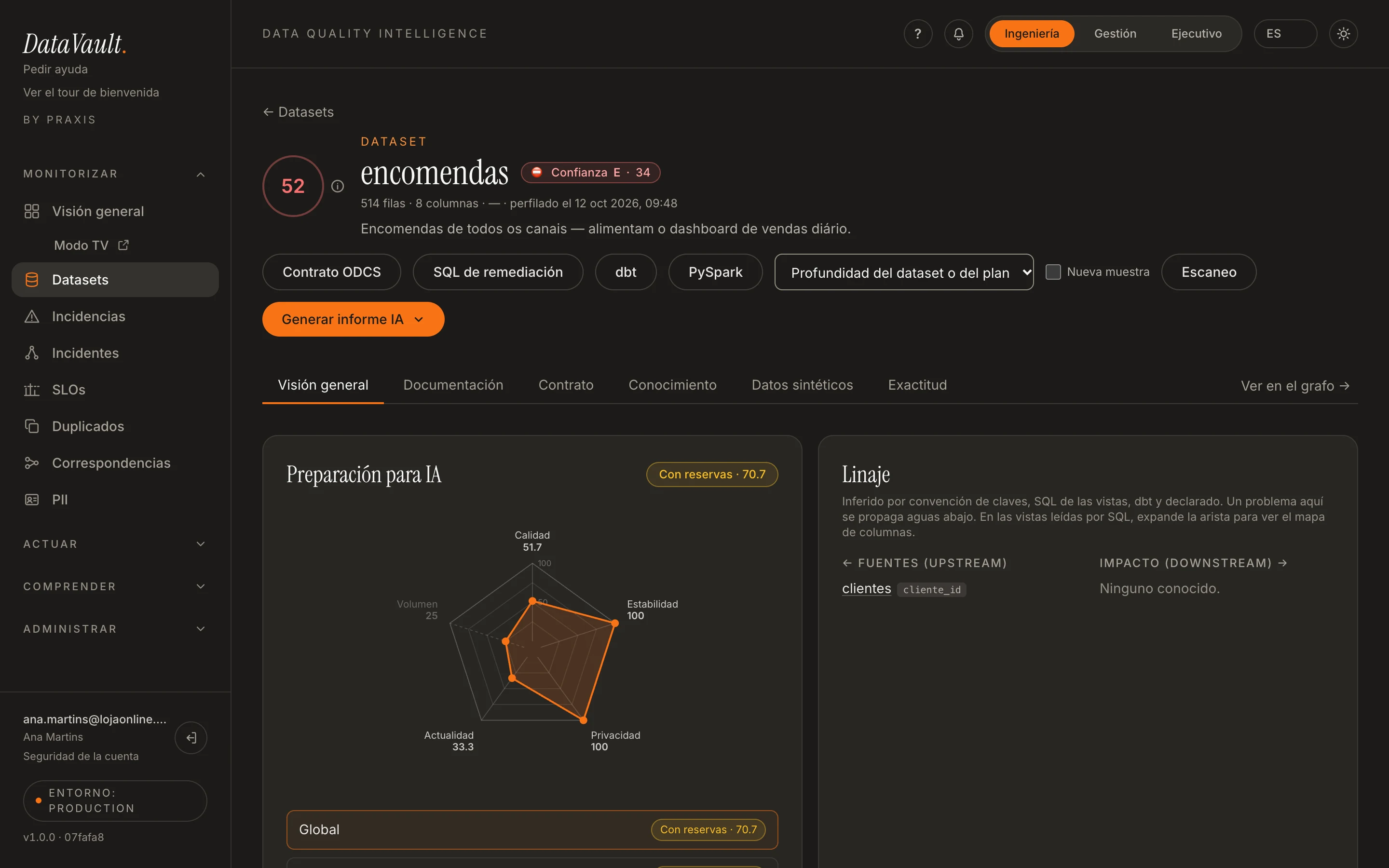The width and height of the screenshot is (1389, 868).
Task: Click the Duplicados copy icon
Action: 31,427
